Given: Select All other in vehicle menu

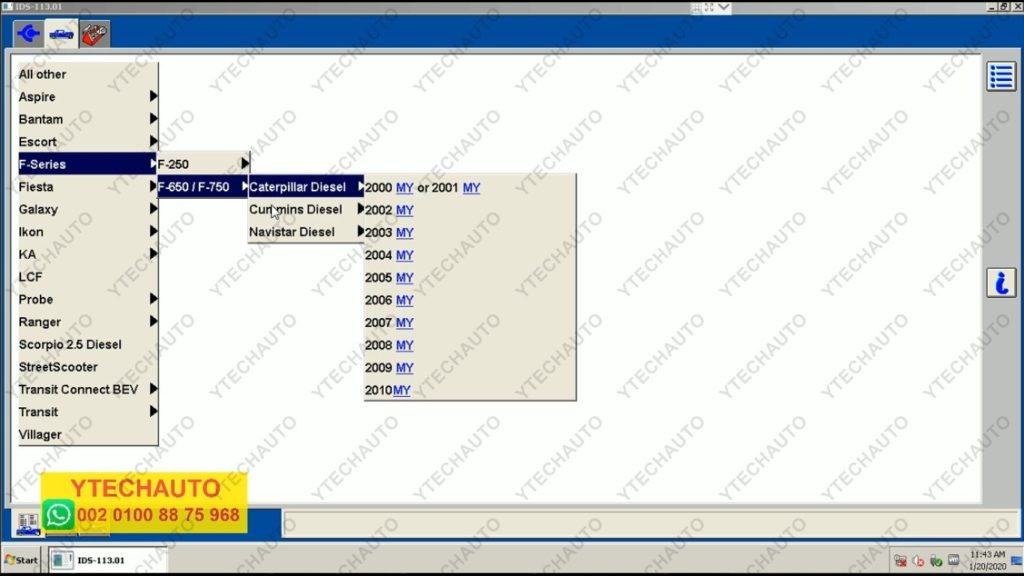Looking at the screenshot, I should [88, 74].
